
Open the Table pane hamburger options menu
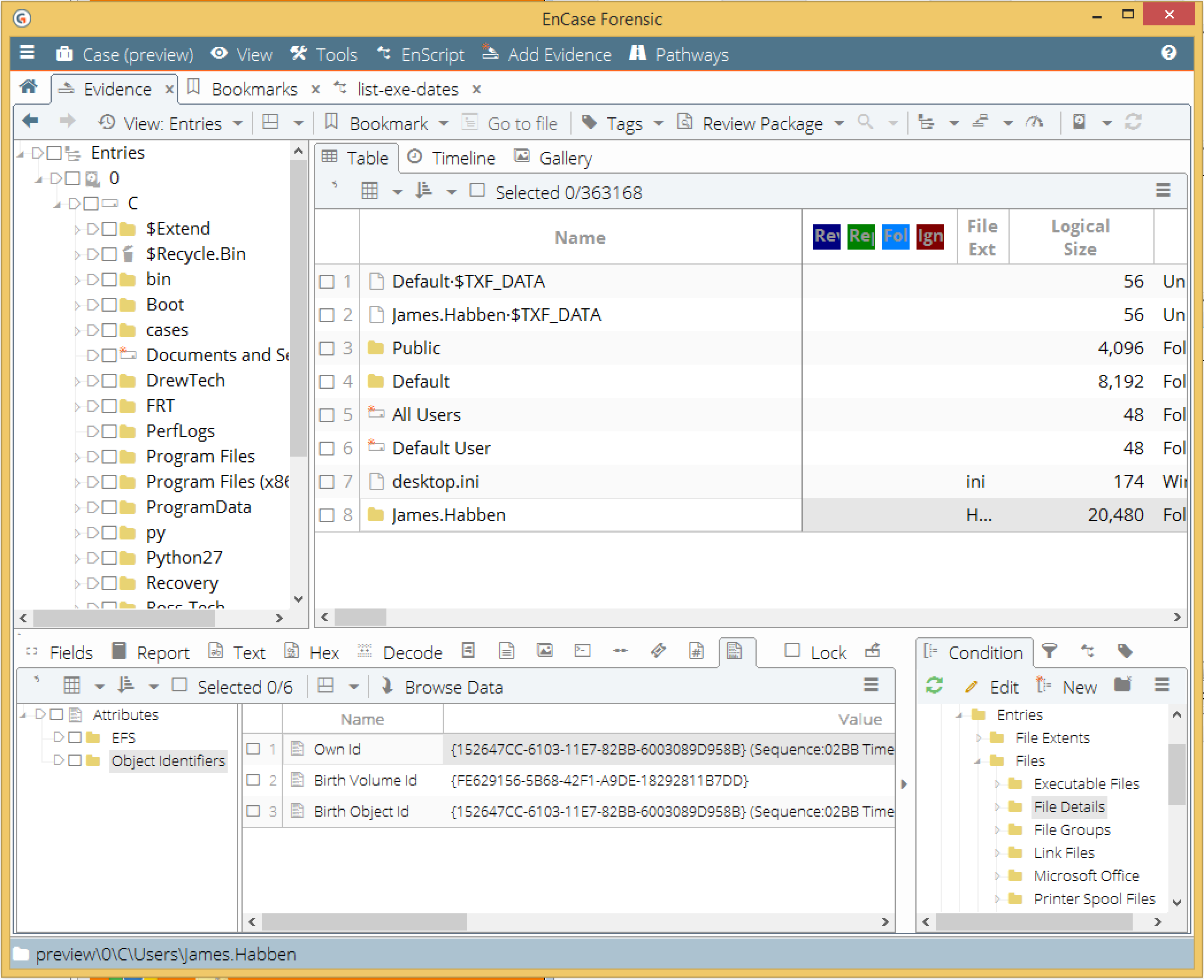coord(1163,190)
